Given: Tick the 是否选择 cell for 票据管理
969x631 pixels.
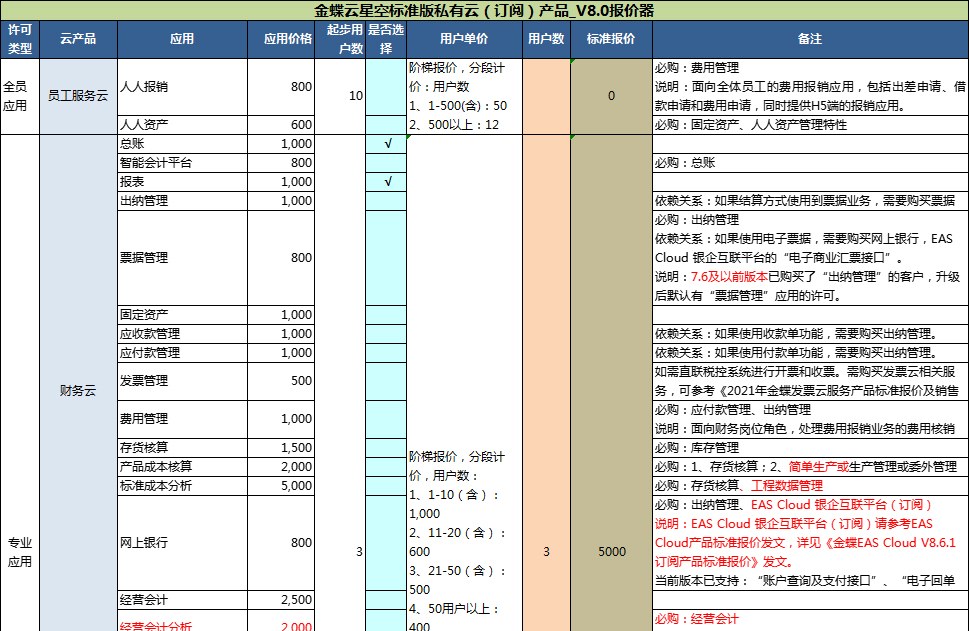Looking at the screenshot, I should (386, 258).
